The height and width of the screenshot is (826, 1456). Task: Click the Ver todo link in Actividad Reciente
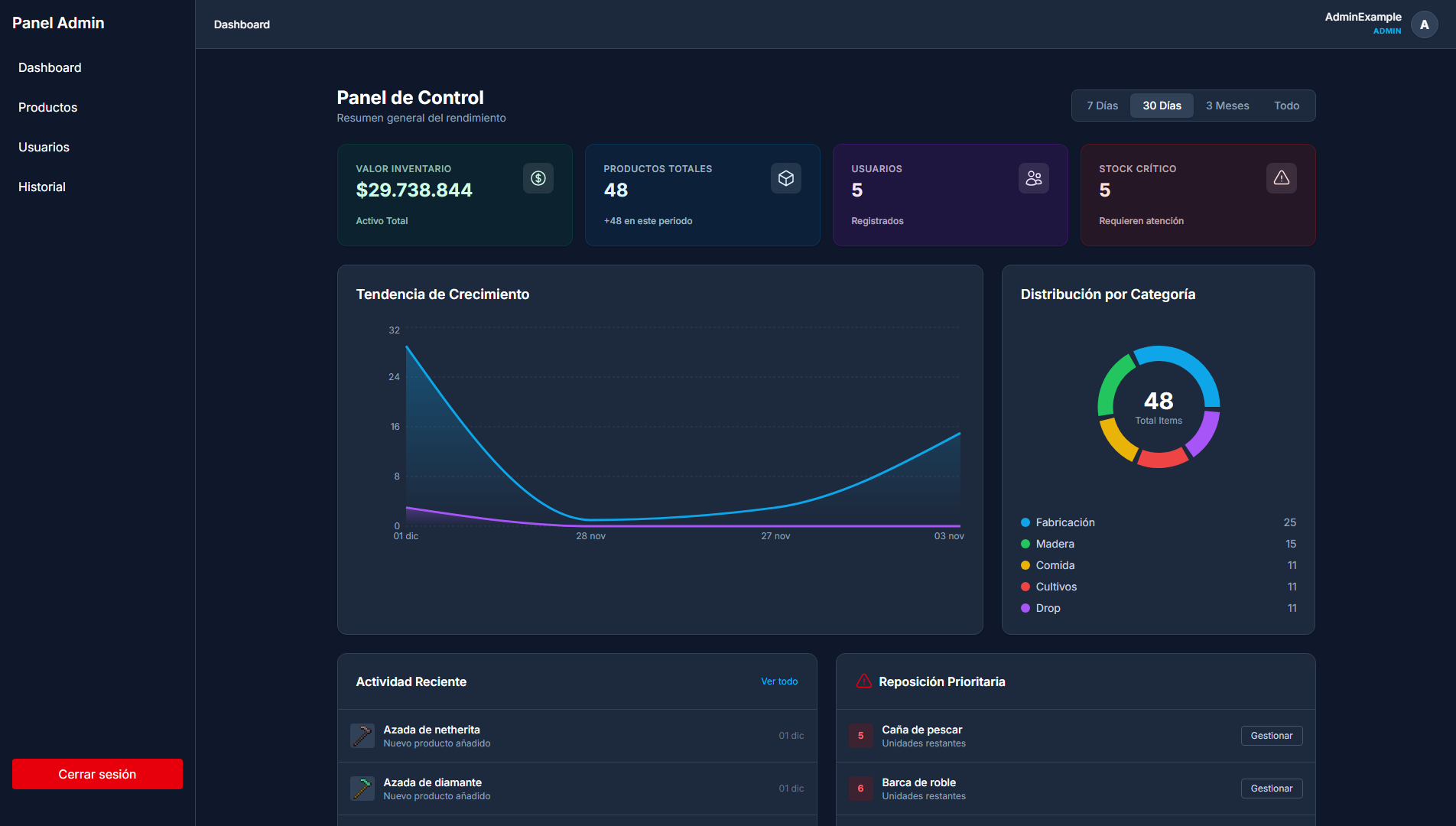pos(779,681)
